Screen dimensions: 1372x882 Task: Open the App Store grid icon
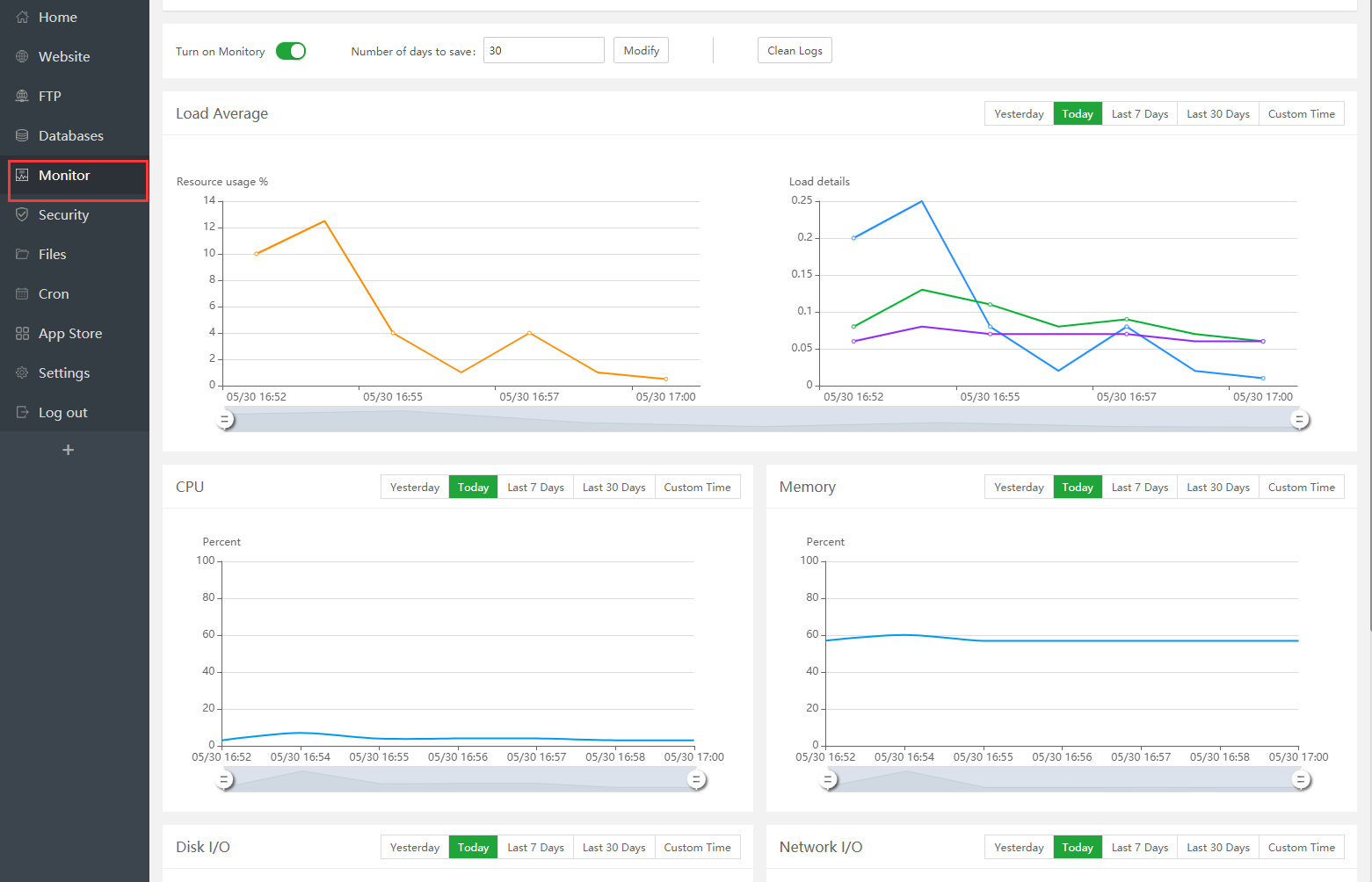(22, 334)
